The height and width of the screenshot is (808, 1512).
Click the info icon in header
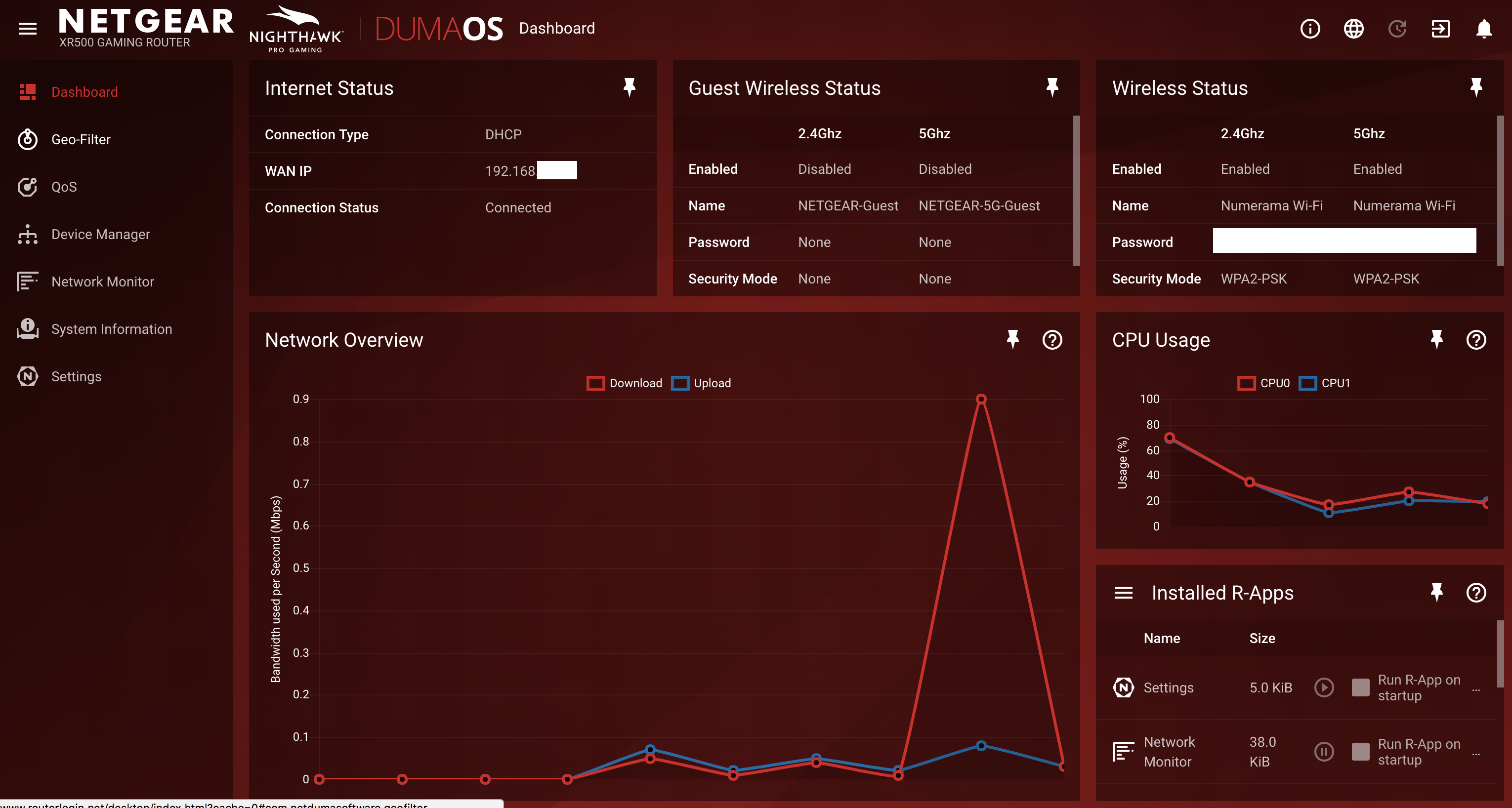pos(1310,28)
